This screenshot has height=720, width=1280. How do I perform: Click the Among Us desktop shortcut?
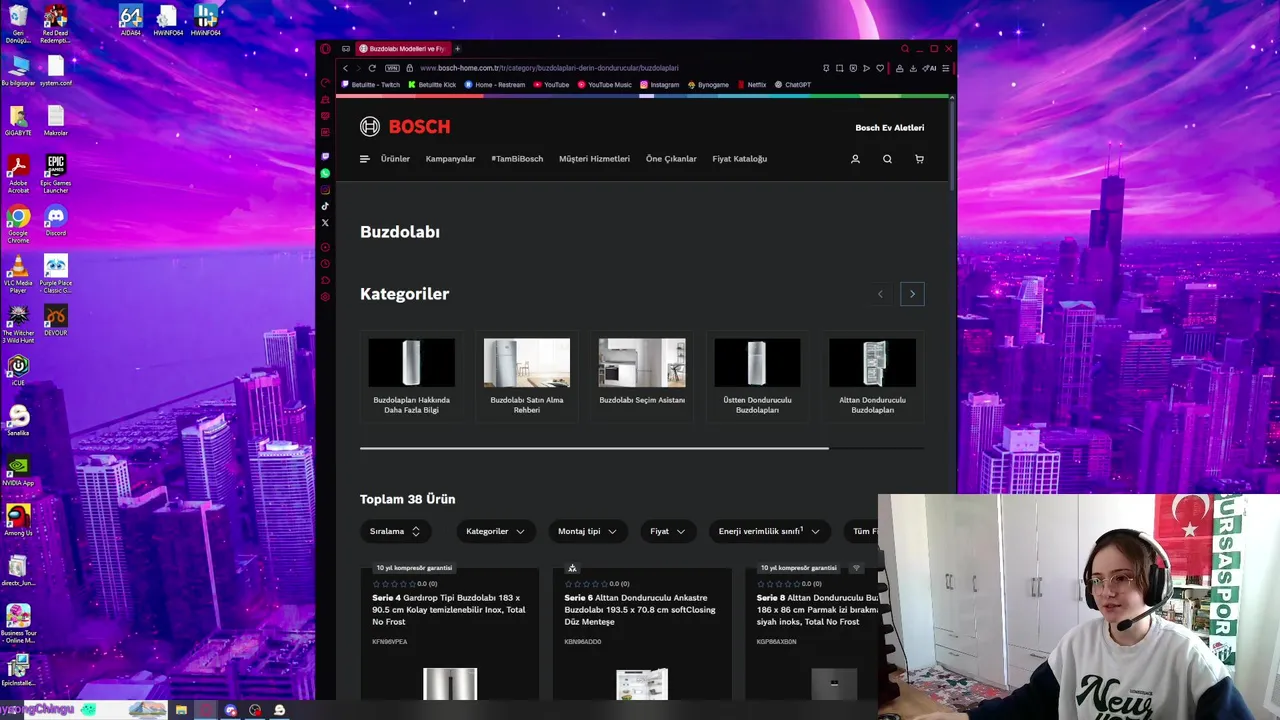click(18, 522)
